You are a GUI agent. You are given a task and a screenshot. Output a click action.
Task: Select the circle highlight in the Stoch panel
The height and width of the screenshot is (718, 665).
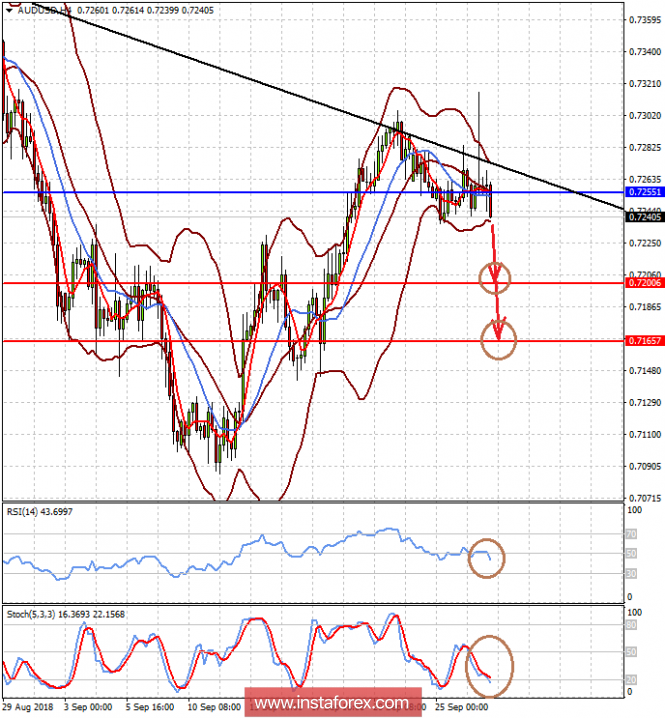coord(492,664)
